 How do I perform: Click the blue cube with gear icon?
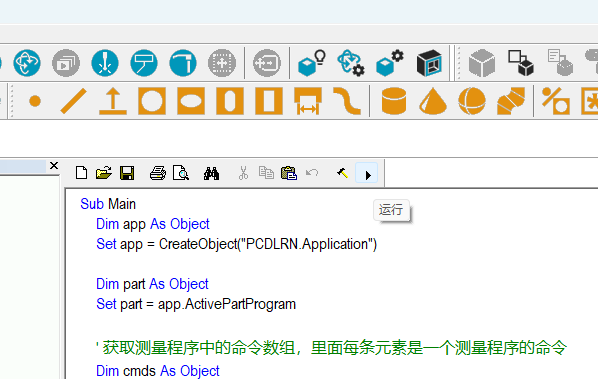pyautogui.click(x=390, y=63)
